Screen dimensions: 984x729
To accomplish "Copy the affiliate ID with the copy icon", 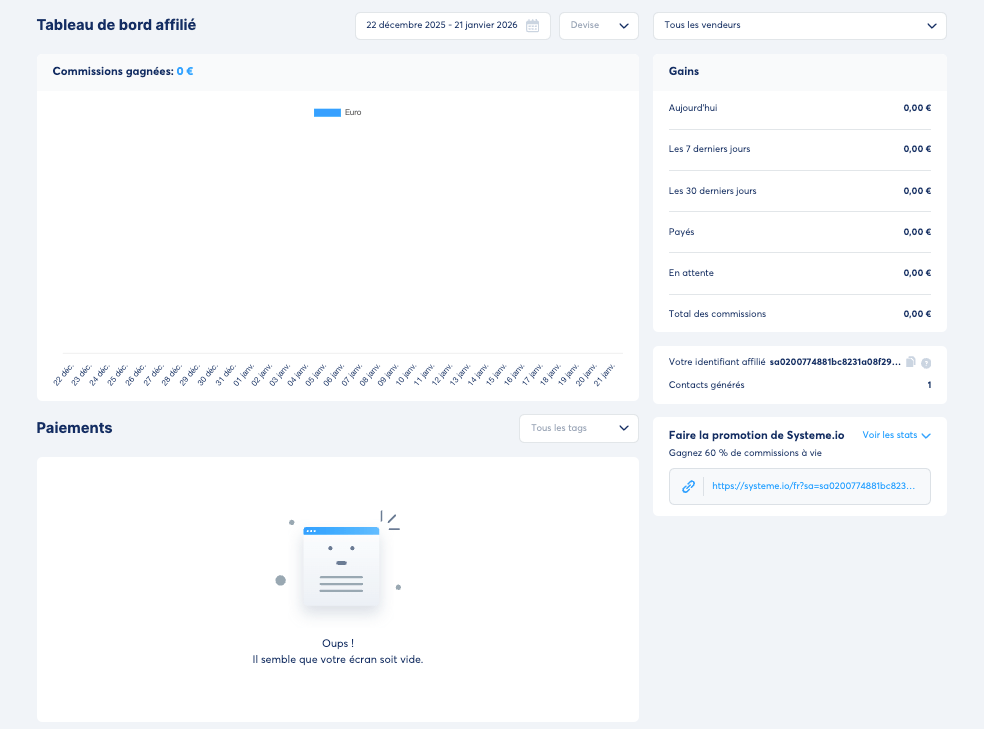I will [910, 362].
